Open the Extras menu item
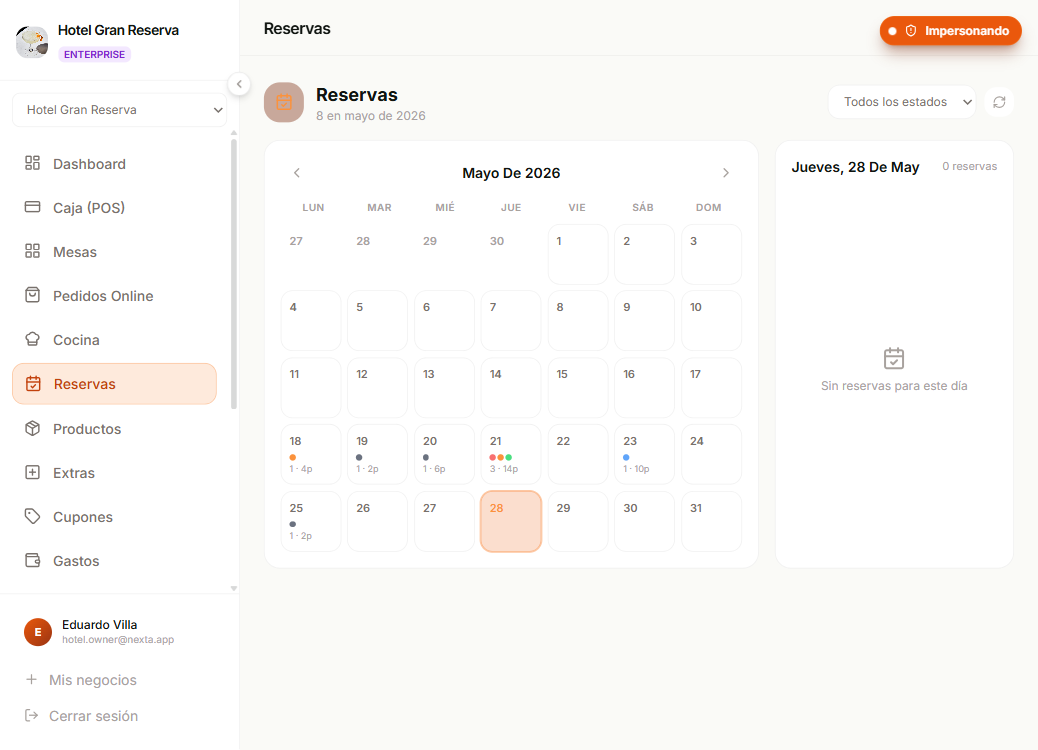 click(x=115, y=473)
